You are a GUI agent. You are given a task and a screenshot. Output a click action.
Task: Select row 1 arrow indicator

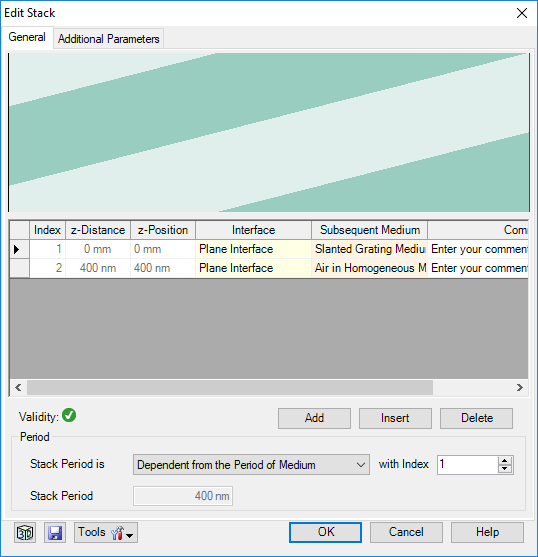[17, 249]
